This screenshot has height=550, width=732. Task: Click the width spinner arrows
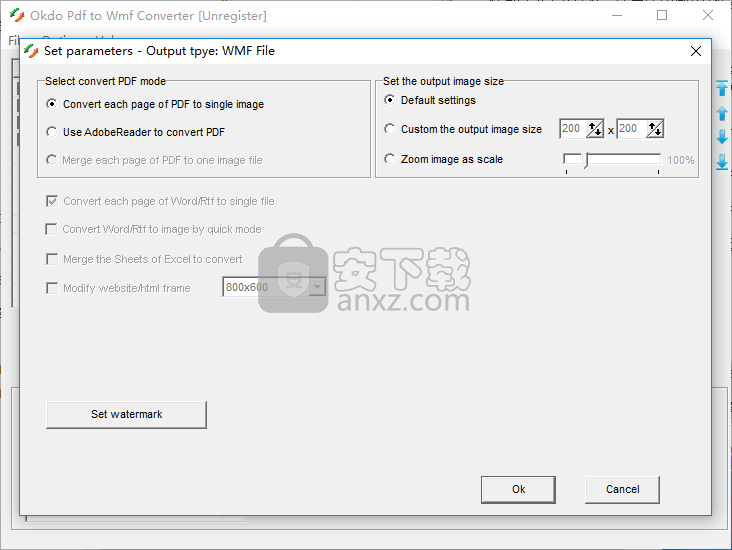595,129
